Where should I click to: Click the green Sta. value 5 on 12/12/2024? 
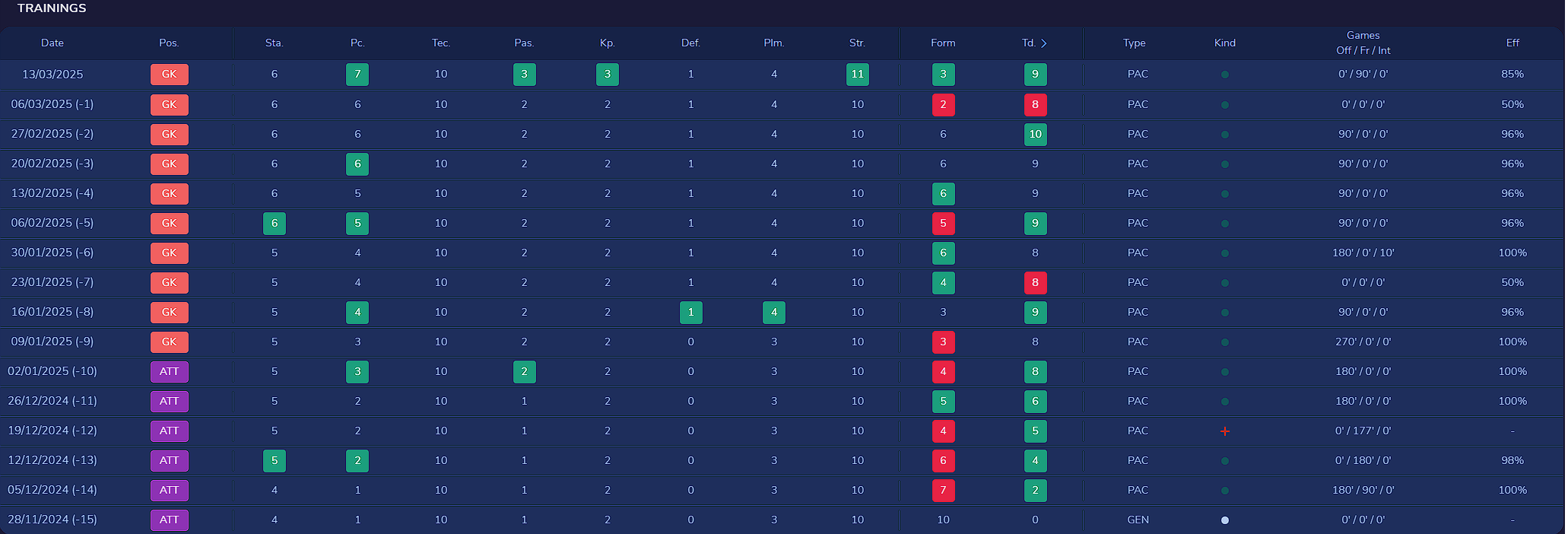[x=275, y=460]
